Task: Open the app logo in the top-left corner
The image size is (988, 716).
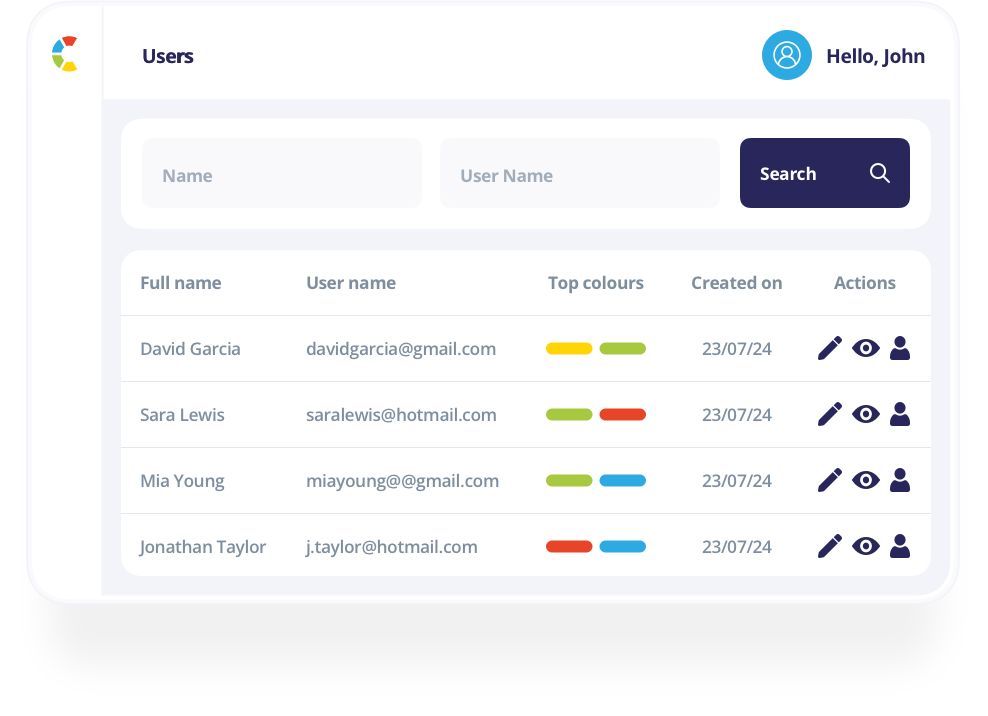Action: [63, 55]
